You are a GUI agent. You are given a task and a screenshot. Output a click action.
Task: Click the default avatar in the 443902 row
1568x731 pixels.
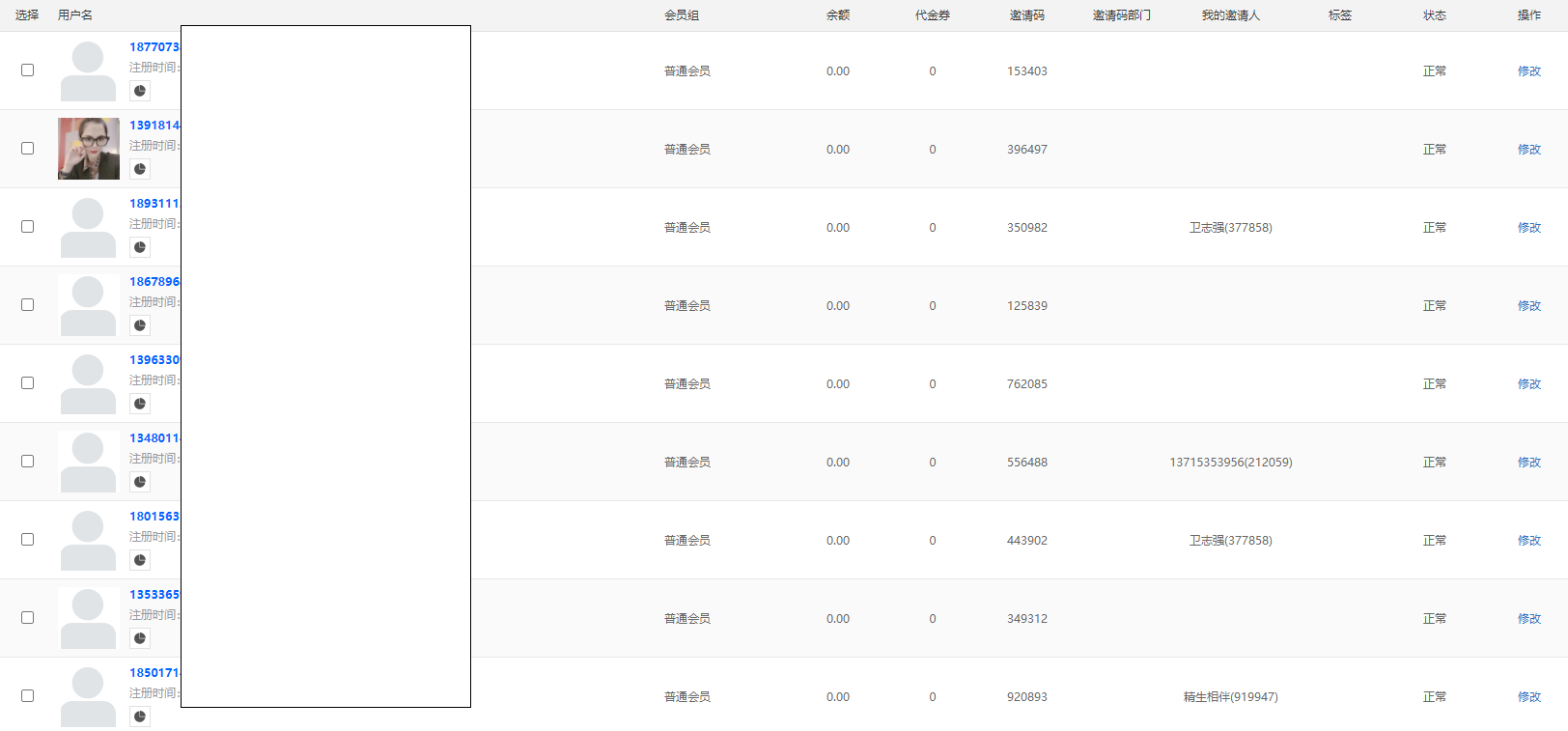tap(89, 540)
